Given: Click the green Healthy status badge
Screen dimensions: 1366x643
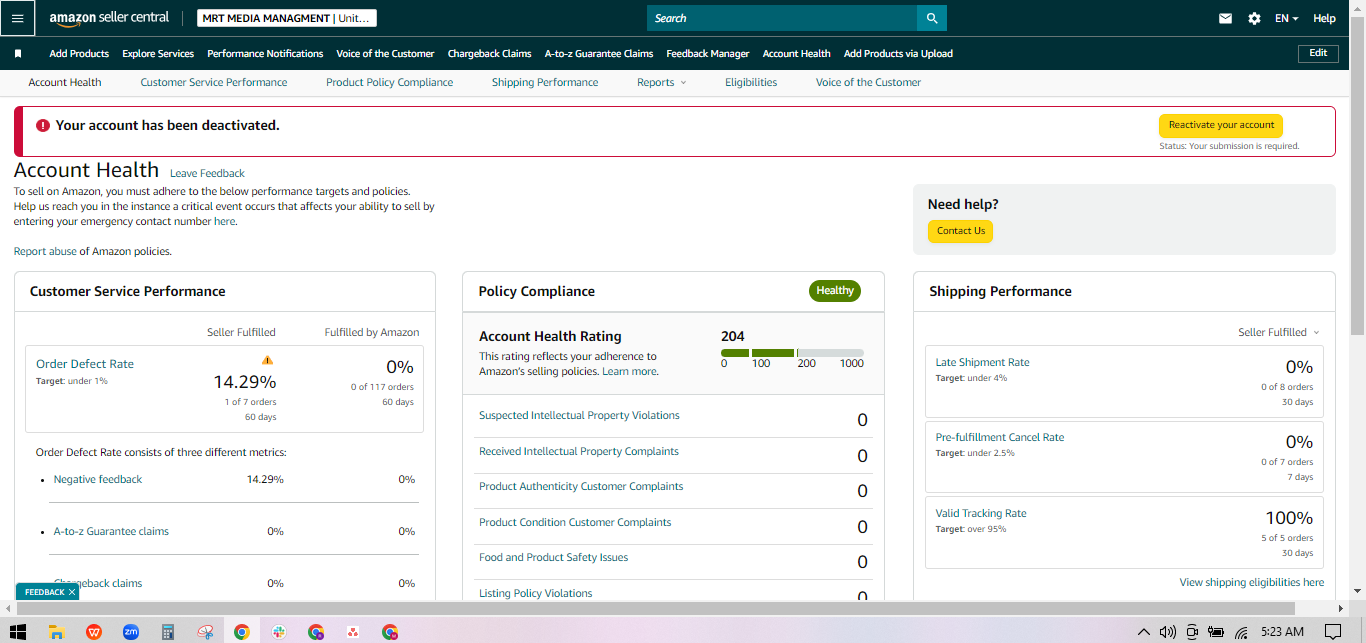Looking at the screenshot, I should (835, 291).
